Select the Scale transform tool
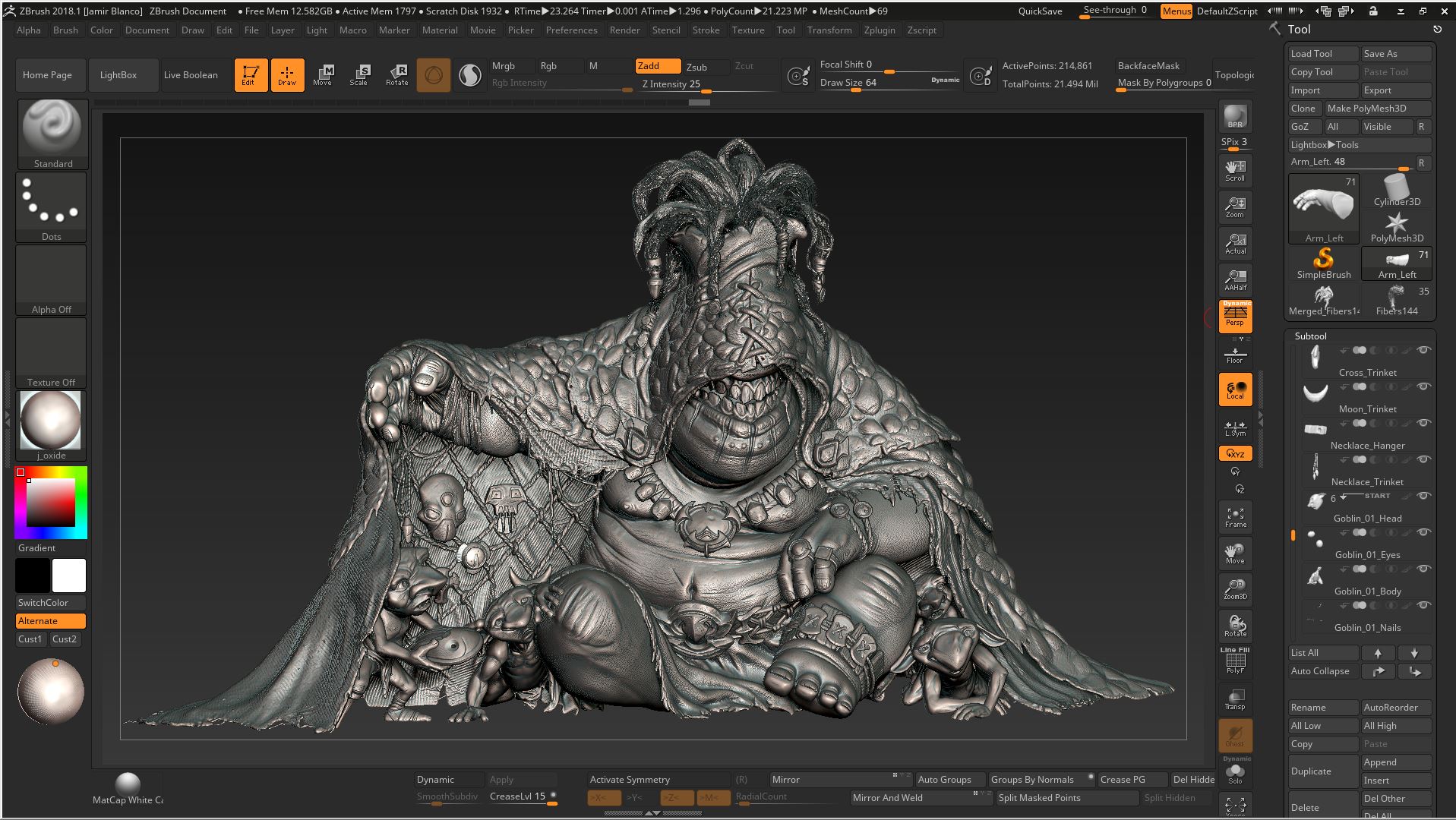Image resolution: width=1456 pixels, height=820 pixels. point(359,74)
